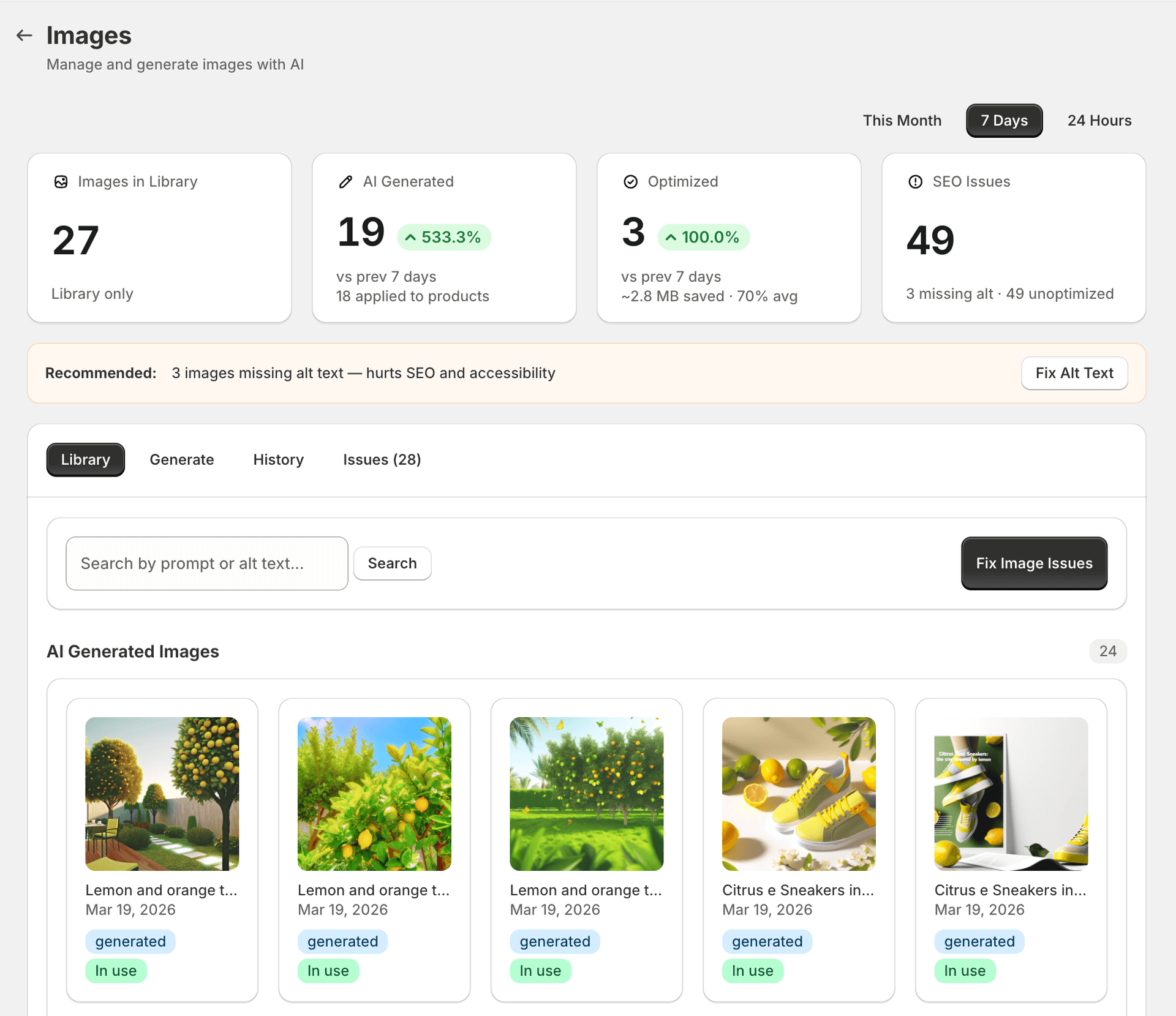Screen dimensions: 1176x1016
Task: Switch to the 24 Hours view
Action: point(1099,121)
